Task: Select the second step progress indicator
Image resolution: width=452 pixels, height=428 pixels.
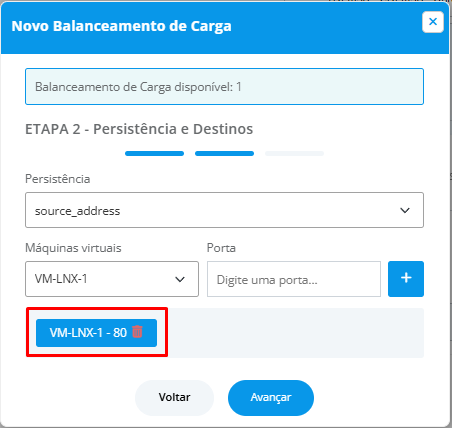Action: [x=224, y=153]
